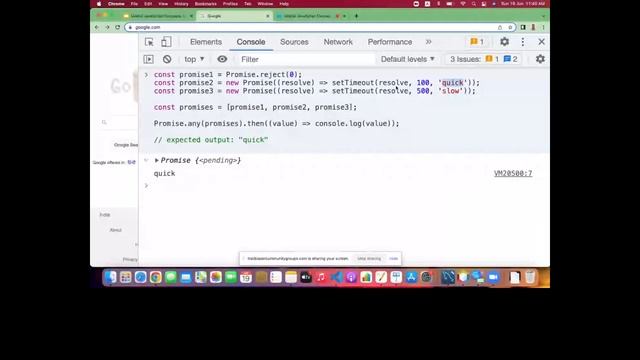Image resolution: width=640 pixels, height=360 pixels.
Task: Click the warning issues badge in DevTools header
Action: coord(477,42)
